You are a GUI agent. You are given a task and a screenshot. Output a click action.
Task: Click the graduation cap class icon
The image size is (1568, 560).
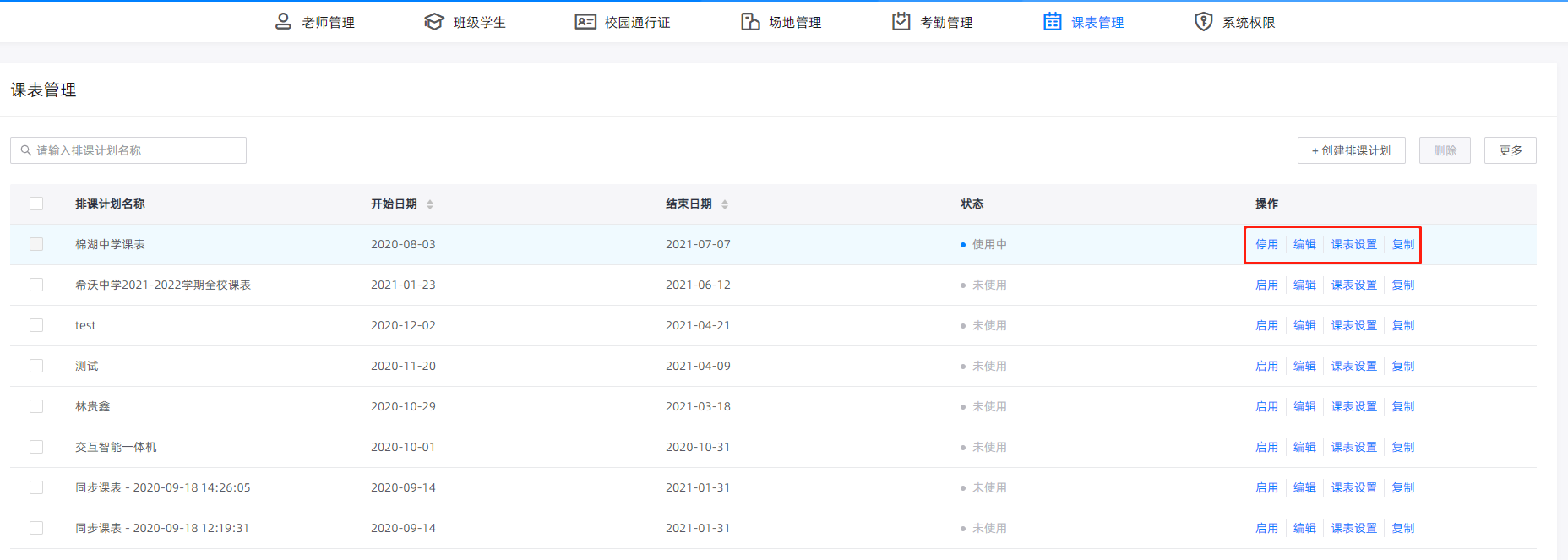(x=434, y=21)
